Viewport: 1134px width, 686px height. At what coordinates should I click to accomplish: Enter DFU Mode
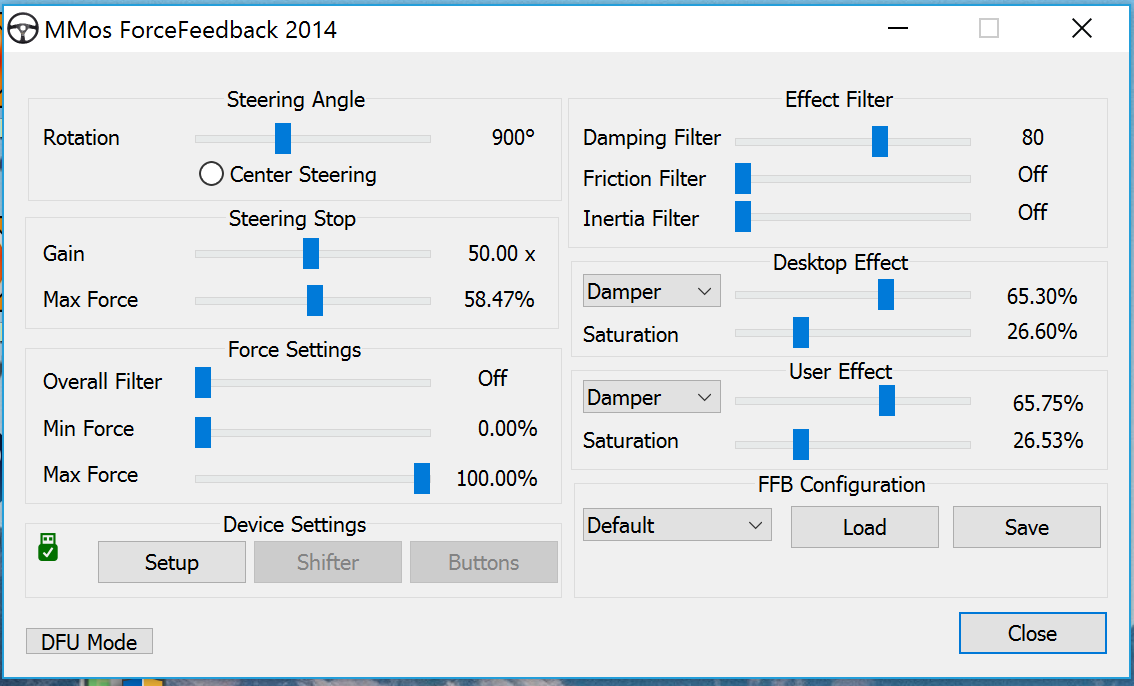tap(89, 642)
